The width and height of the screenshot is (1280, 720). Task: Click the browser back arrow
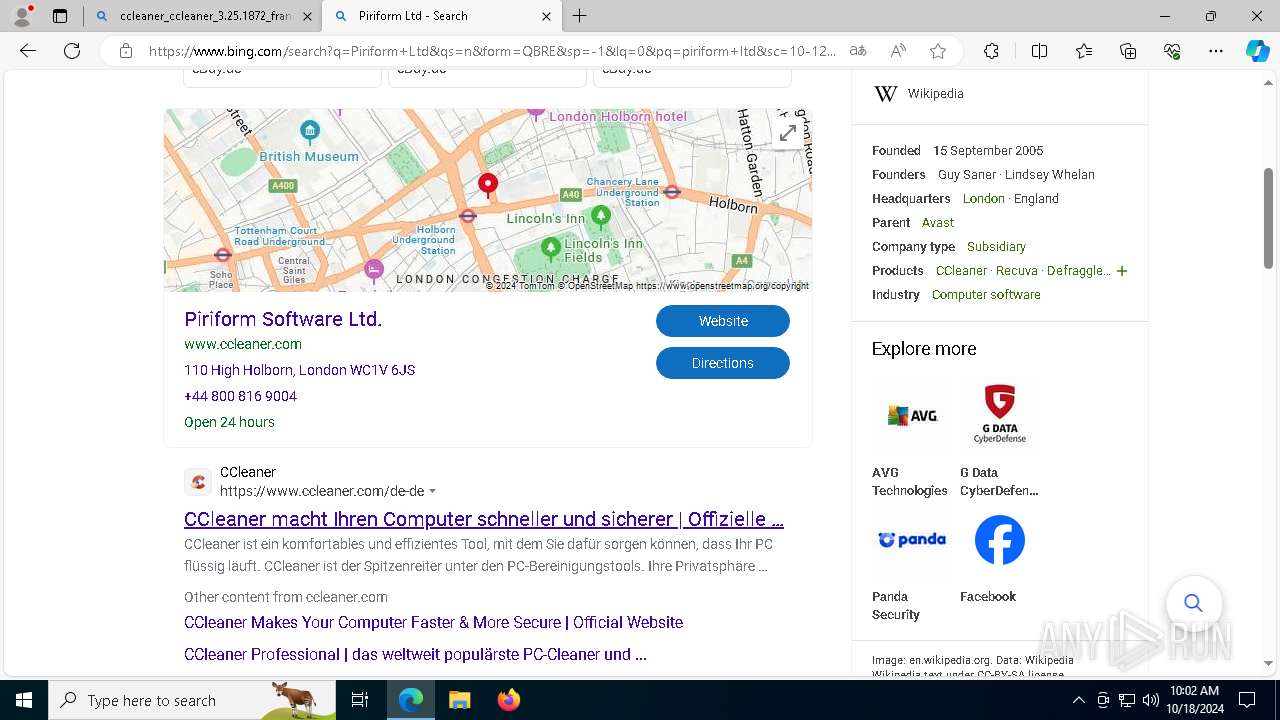pyautogui.click(x=28, y=51)
